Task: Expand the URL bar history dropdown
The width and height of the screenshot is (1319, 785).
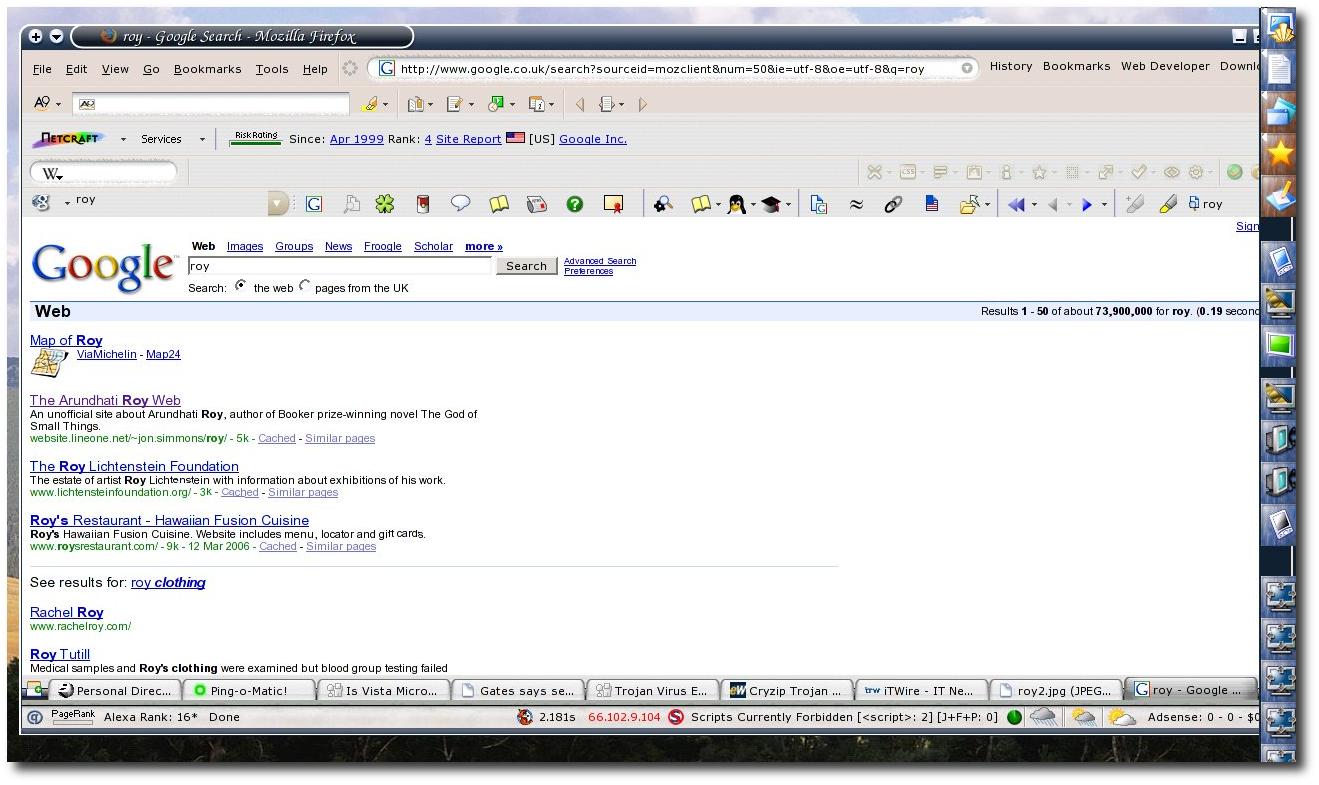Action: point(967,69)
